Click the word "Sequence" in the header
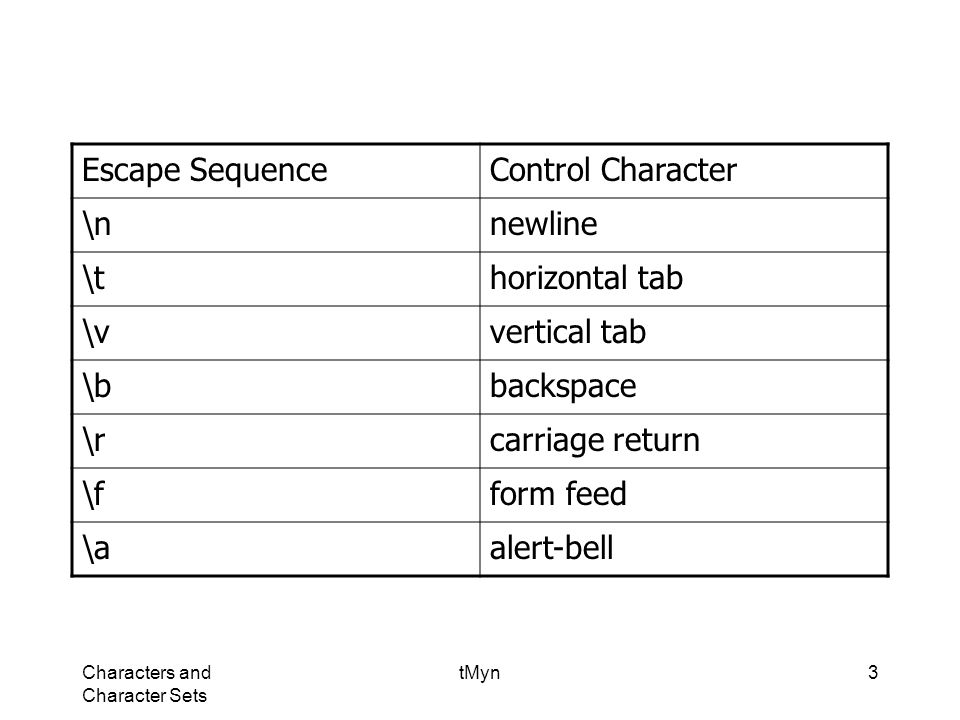 tap(258, 171)
